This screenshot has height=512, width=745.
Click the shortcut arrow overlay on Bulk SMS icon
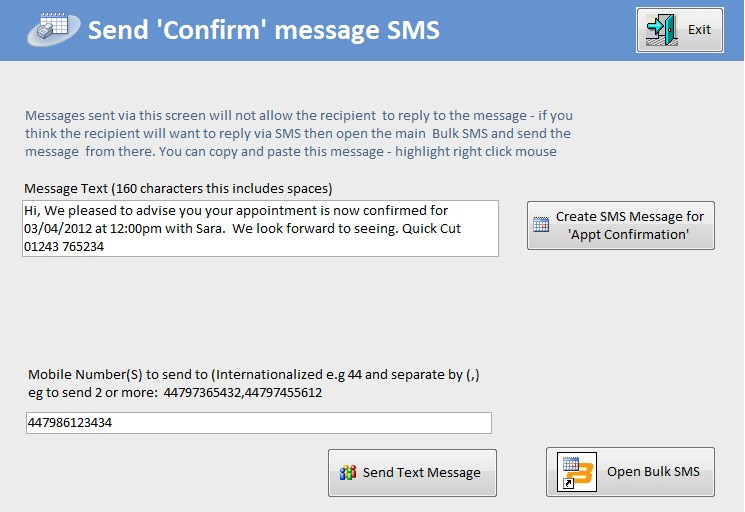point(568,484)
